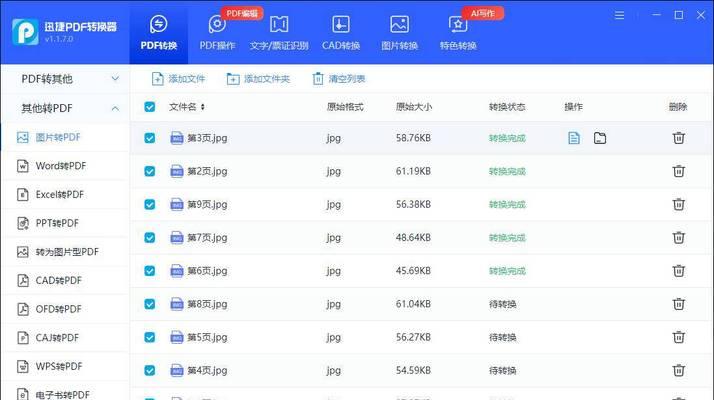Select 图片转PDF in the sidebar
The width and height of the screenshot is (714, 400).
tap(65, 137)
